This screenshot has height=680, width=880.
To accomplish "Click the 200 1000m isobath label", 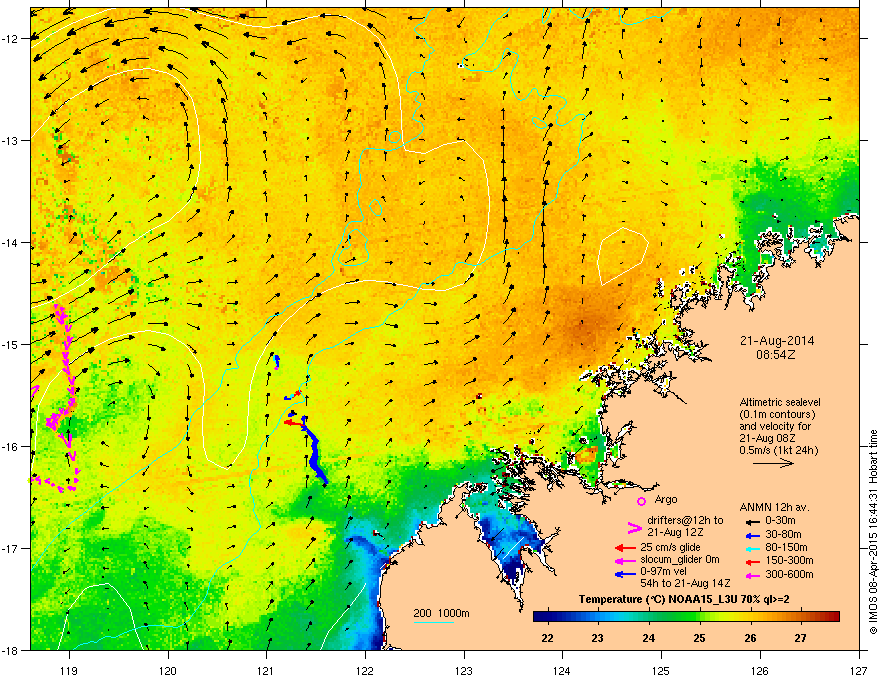I will point(441,613).
